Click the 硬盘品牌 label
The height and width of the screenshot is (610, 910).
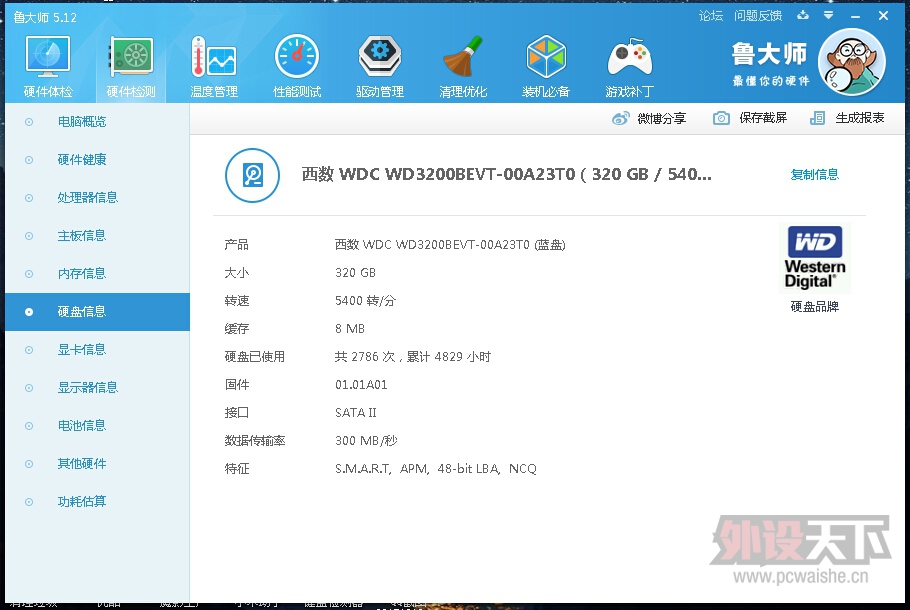pos(815,306)
